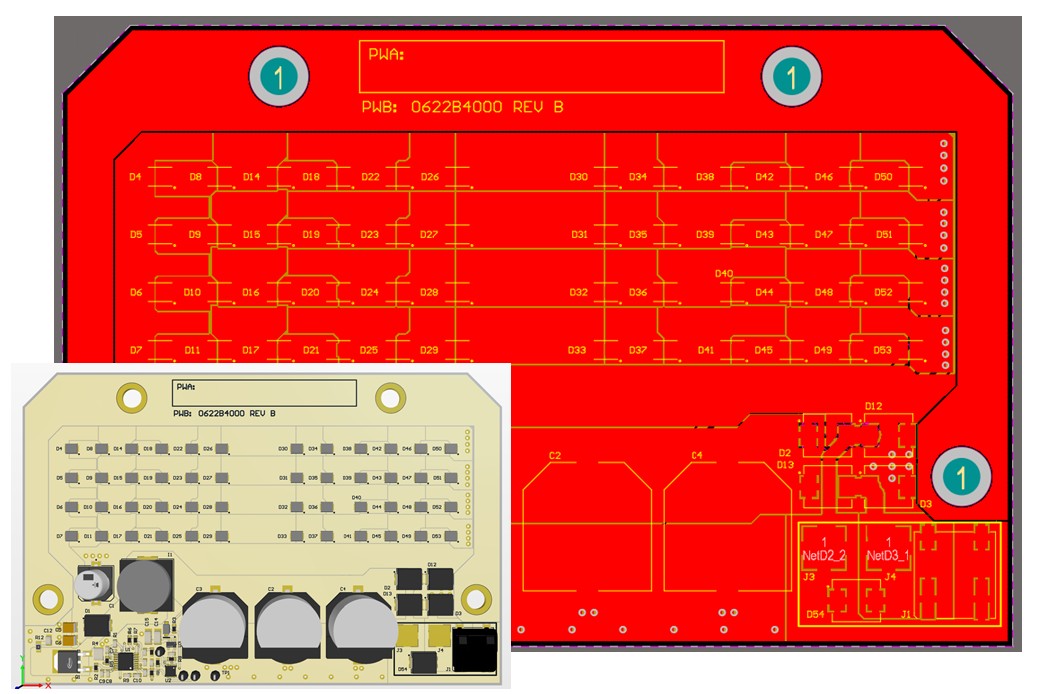Select the mounting hole near D3
This screenshot has width=1041, height=694.
961,476
